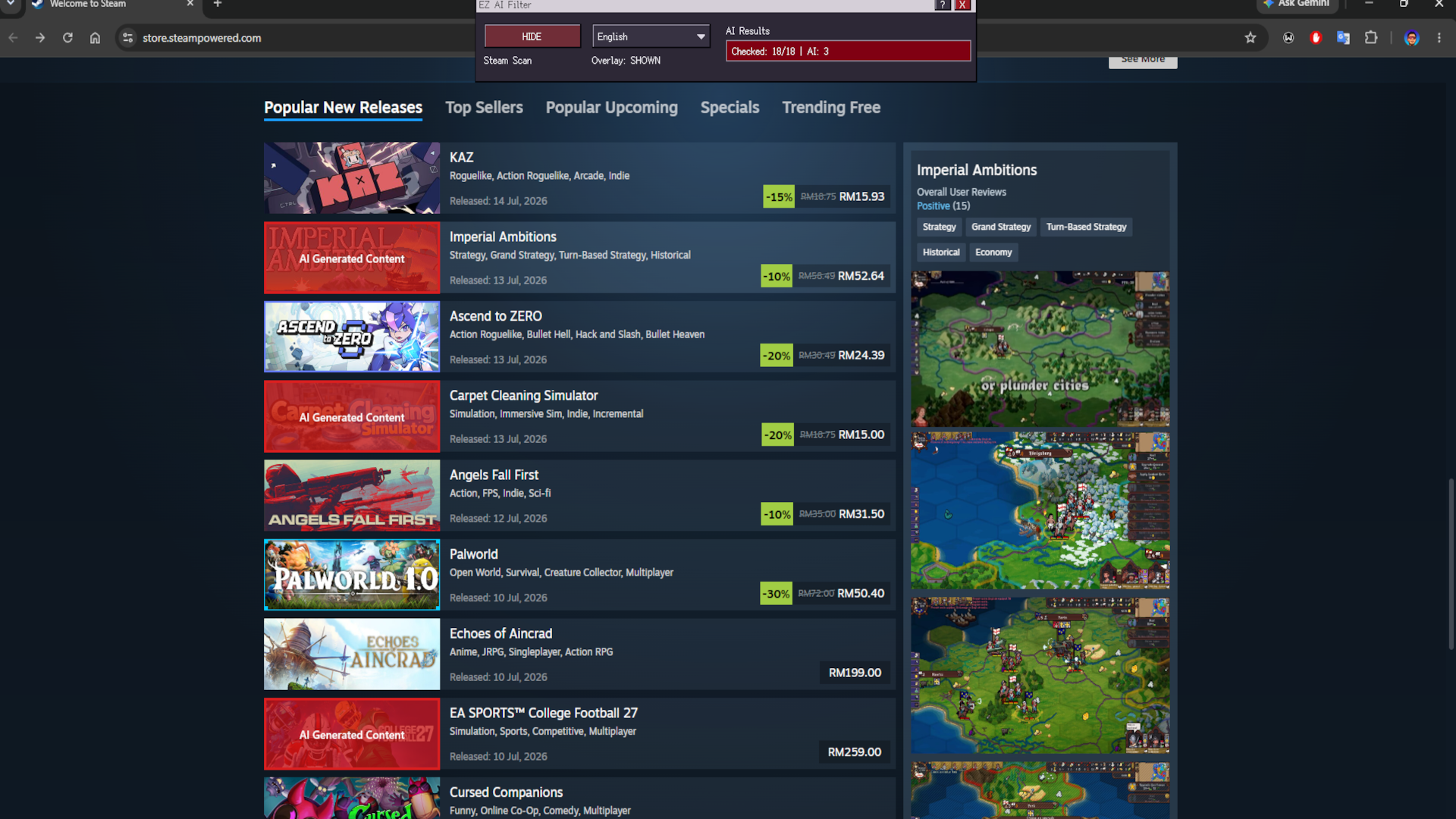The image size is (1456, 819).
Task: Open the Ascend to ZERO thumbnail
Action: coord(352,337)
